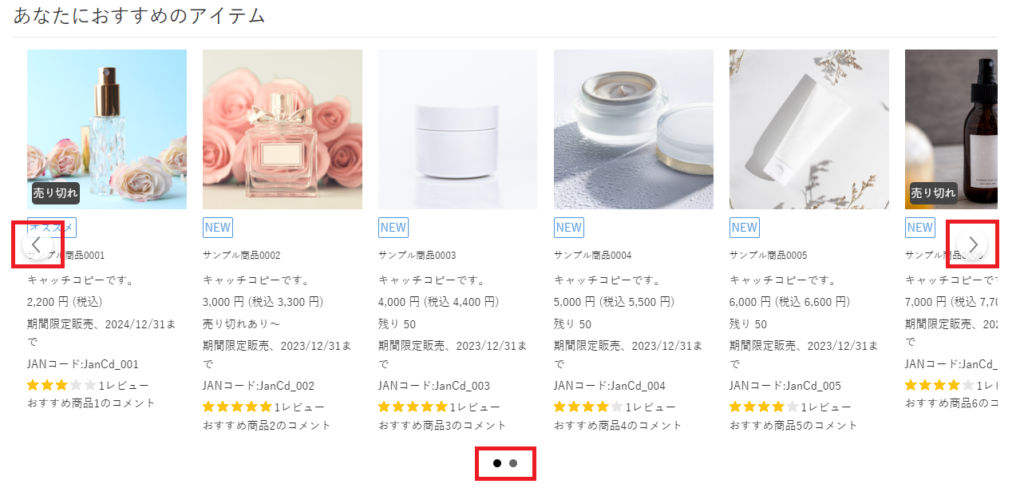The height and width of the screenshot is (492, 1024).
Task: Open the rose perfume bottle image
Action: [106, 128]
